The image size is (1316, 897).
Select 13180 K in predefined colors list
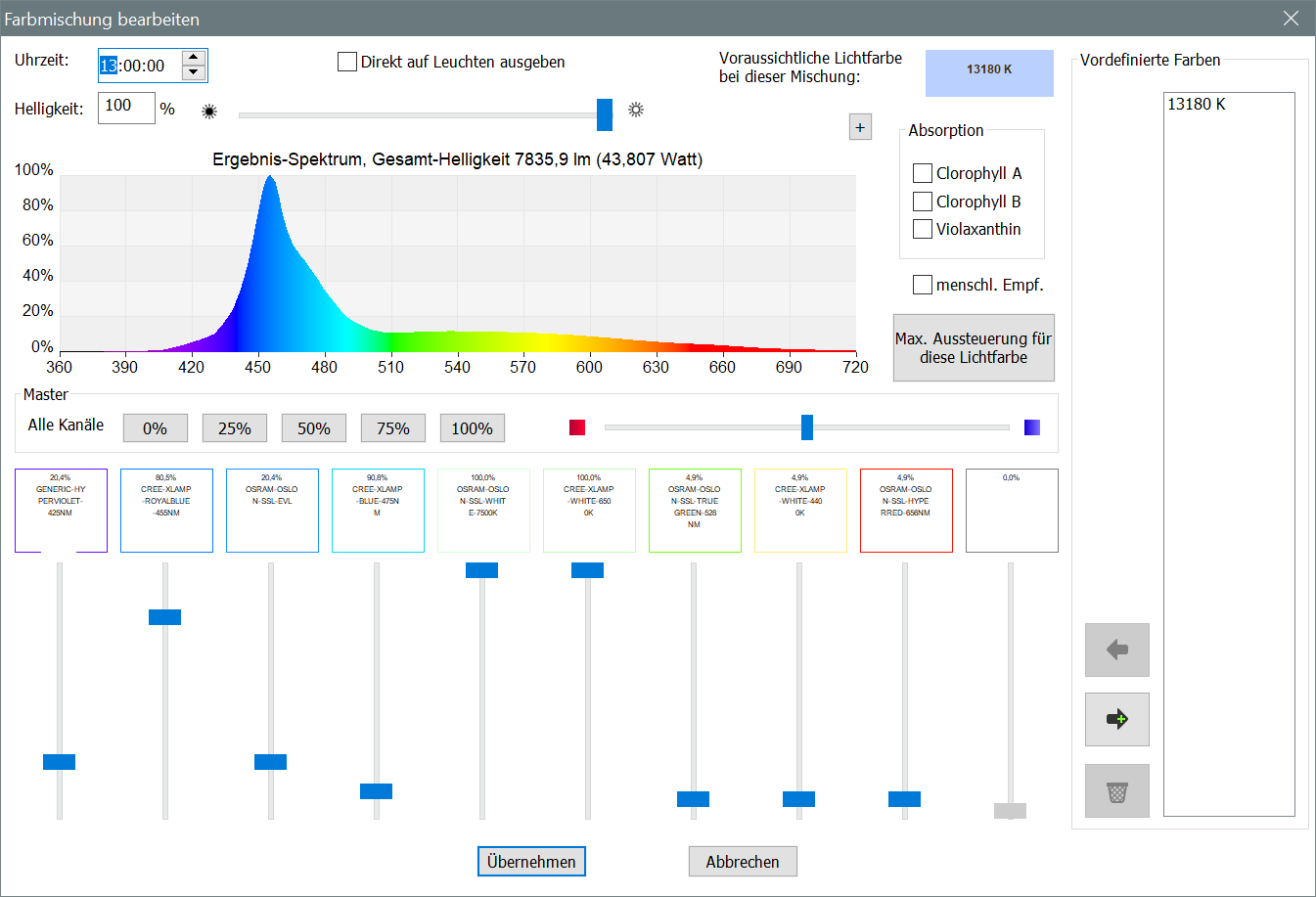tap(1197, 104)
